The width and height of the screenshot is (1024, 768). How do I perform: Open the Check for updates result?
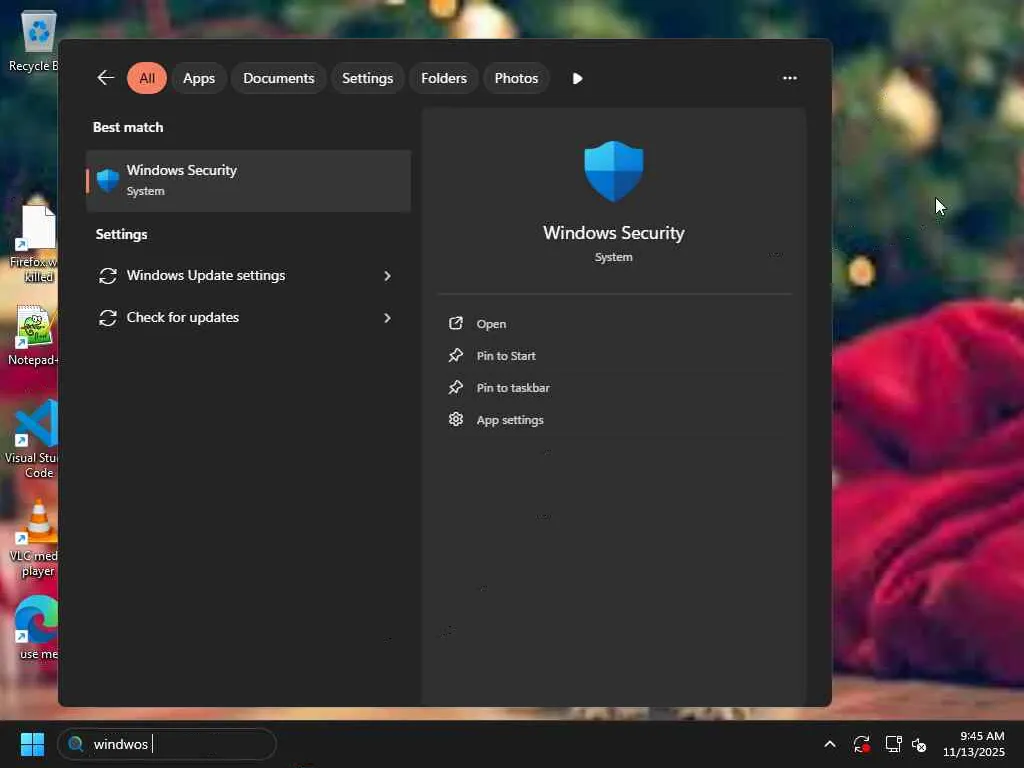(x=248, y=317)
